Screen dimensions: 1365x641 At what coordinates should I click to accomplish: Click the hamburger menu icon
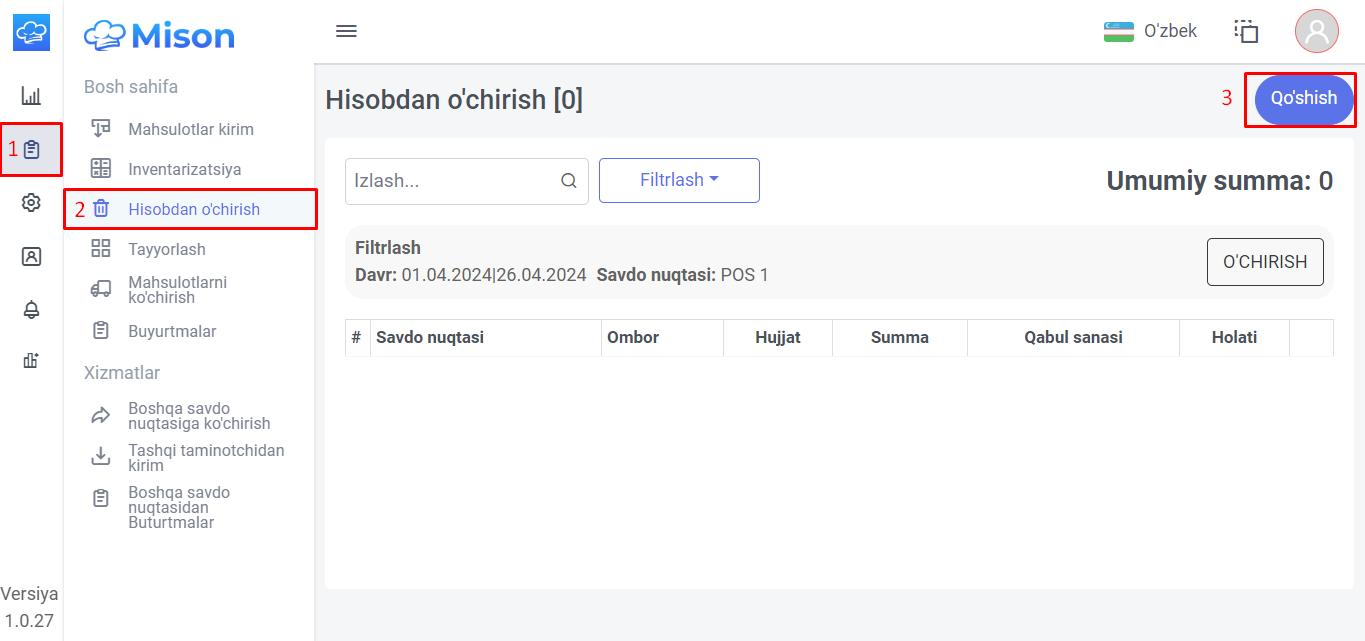[346, 31]
